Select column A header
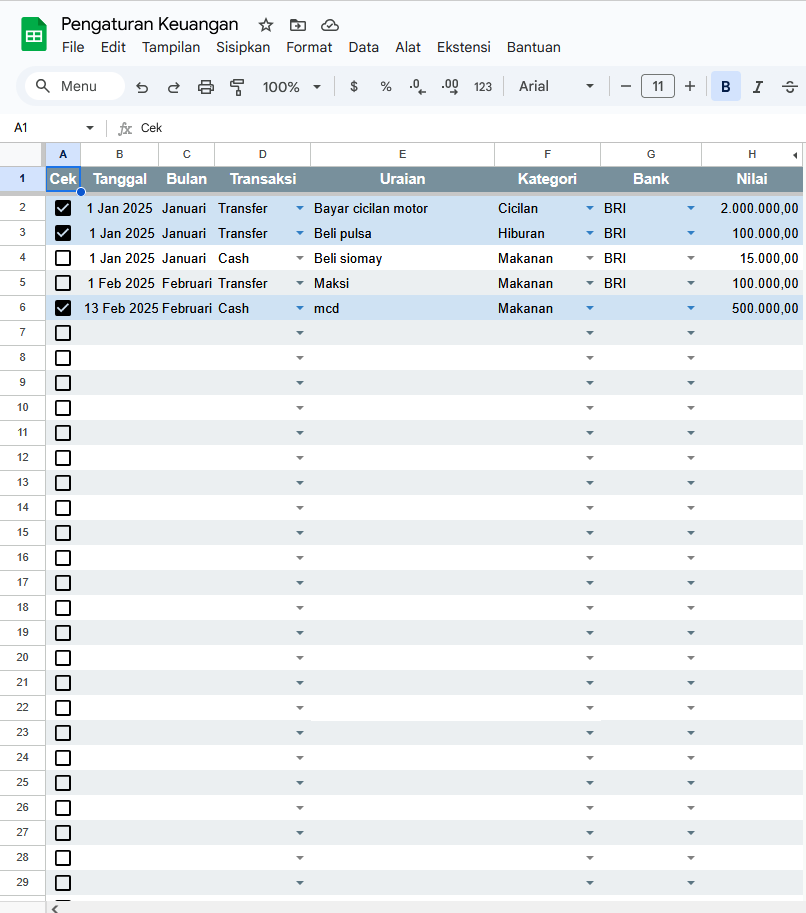 [x=63, y=154]
